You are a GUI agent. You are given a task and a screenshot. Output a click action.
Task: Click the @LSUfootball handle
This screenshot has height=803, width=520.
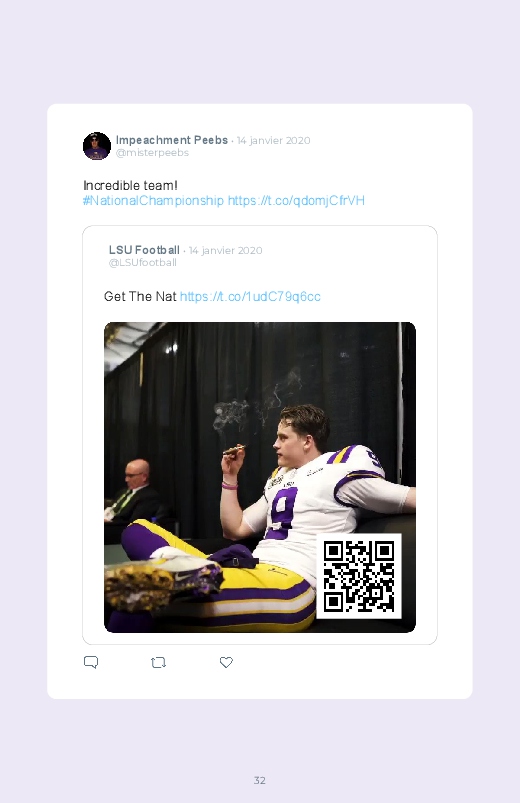click(142, 263)
